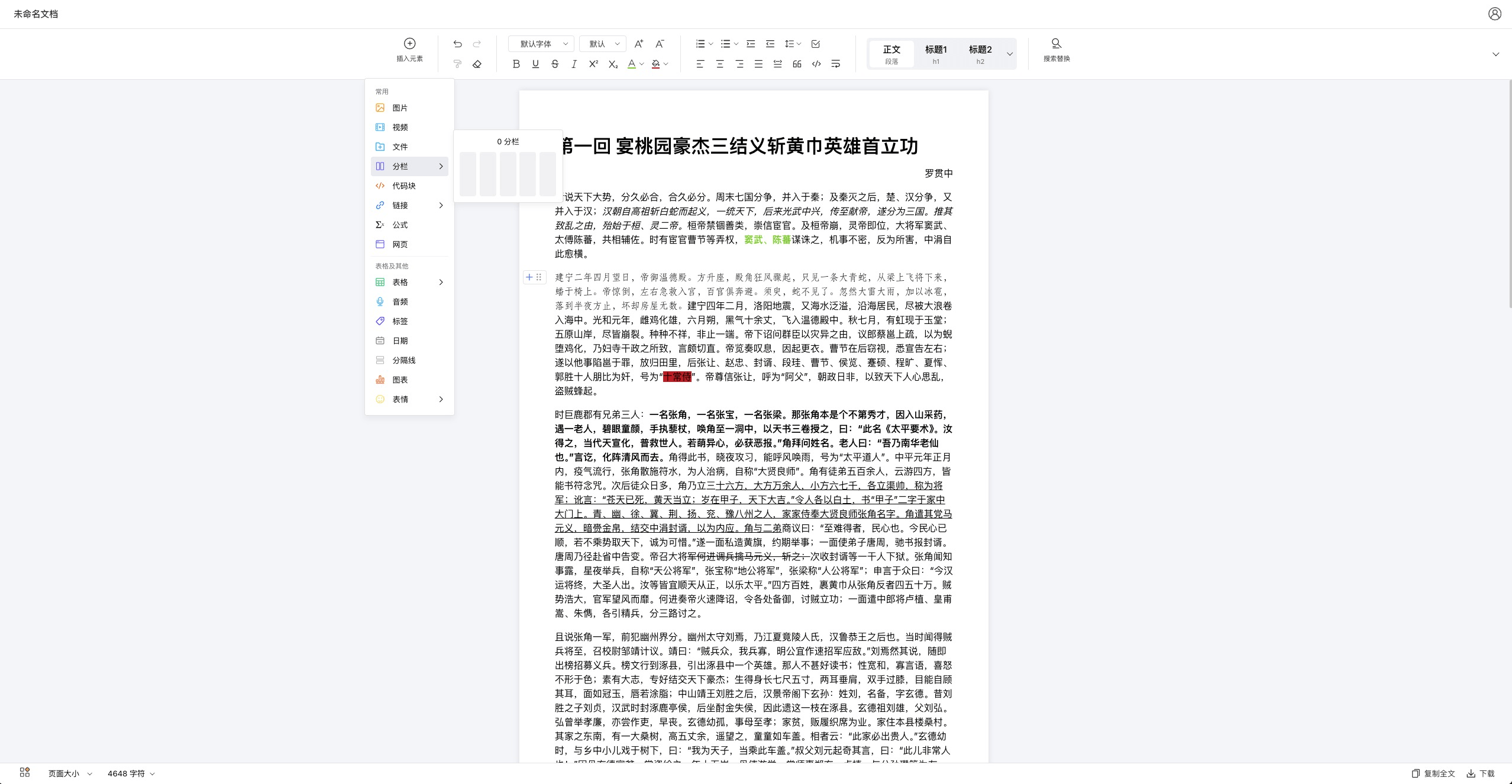
Task: Expand the 表格 submenu arrow
Action: pyautogui.click(x=441, y=282)
